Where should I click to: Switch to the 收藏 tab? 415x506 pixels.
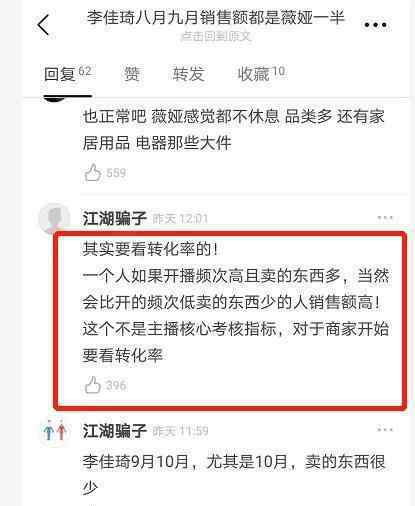(261, 73)
